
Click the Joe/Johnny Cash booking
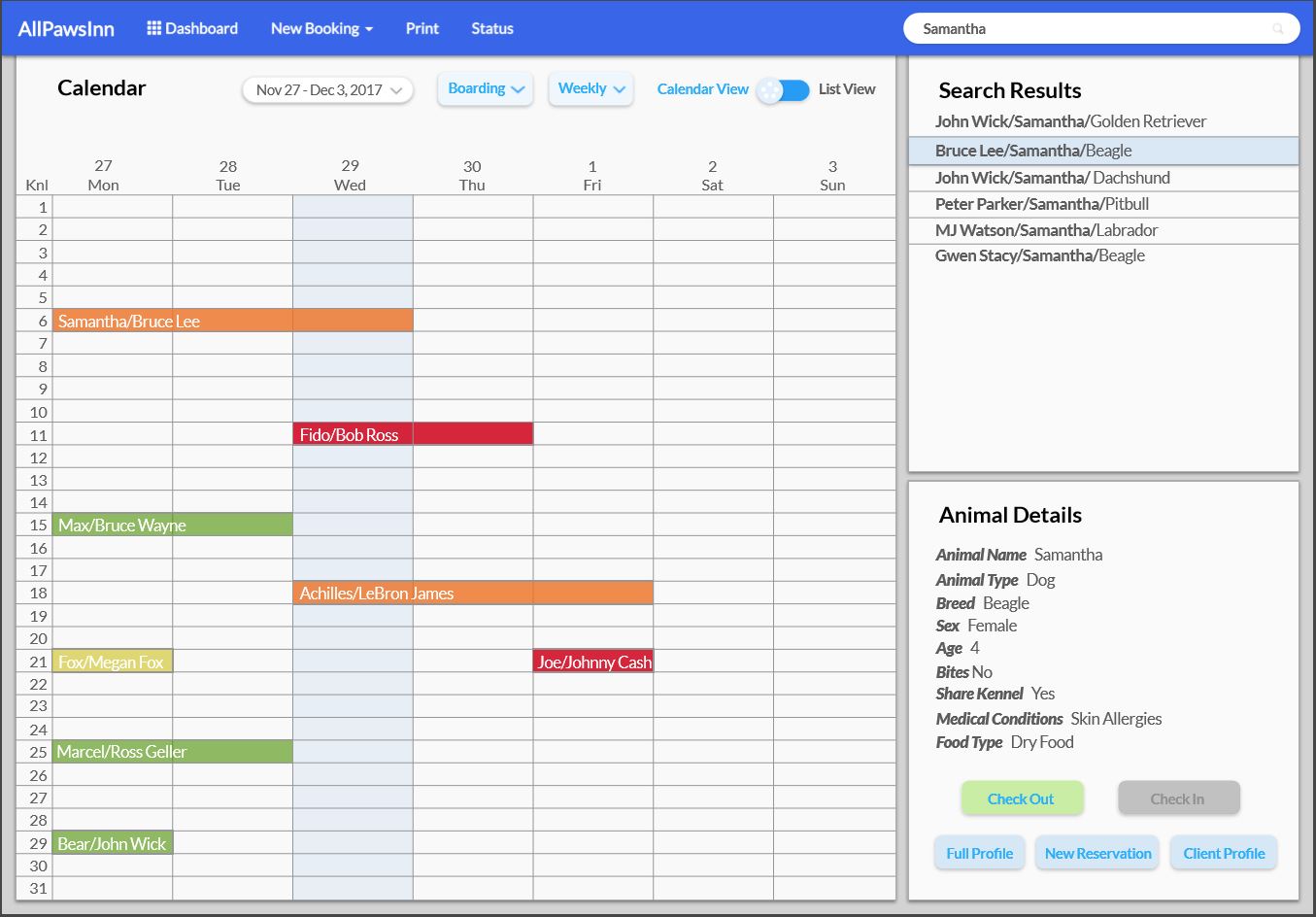[x=593, y=662]
